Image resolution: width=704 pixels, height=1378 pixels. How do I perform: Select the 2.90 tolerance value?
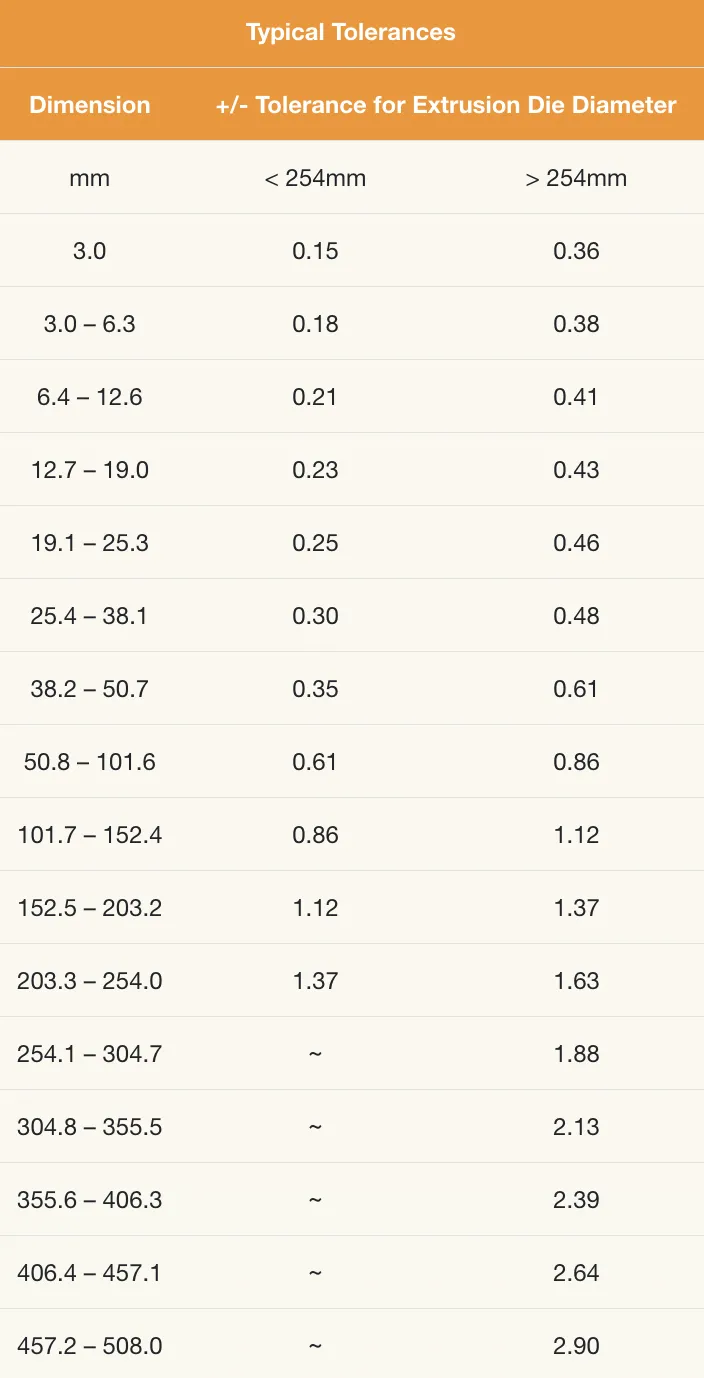pyautogui.click(x=576, y=1346)
